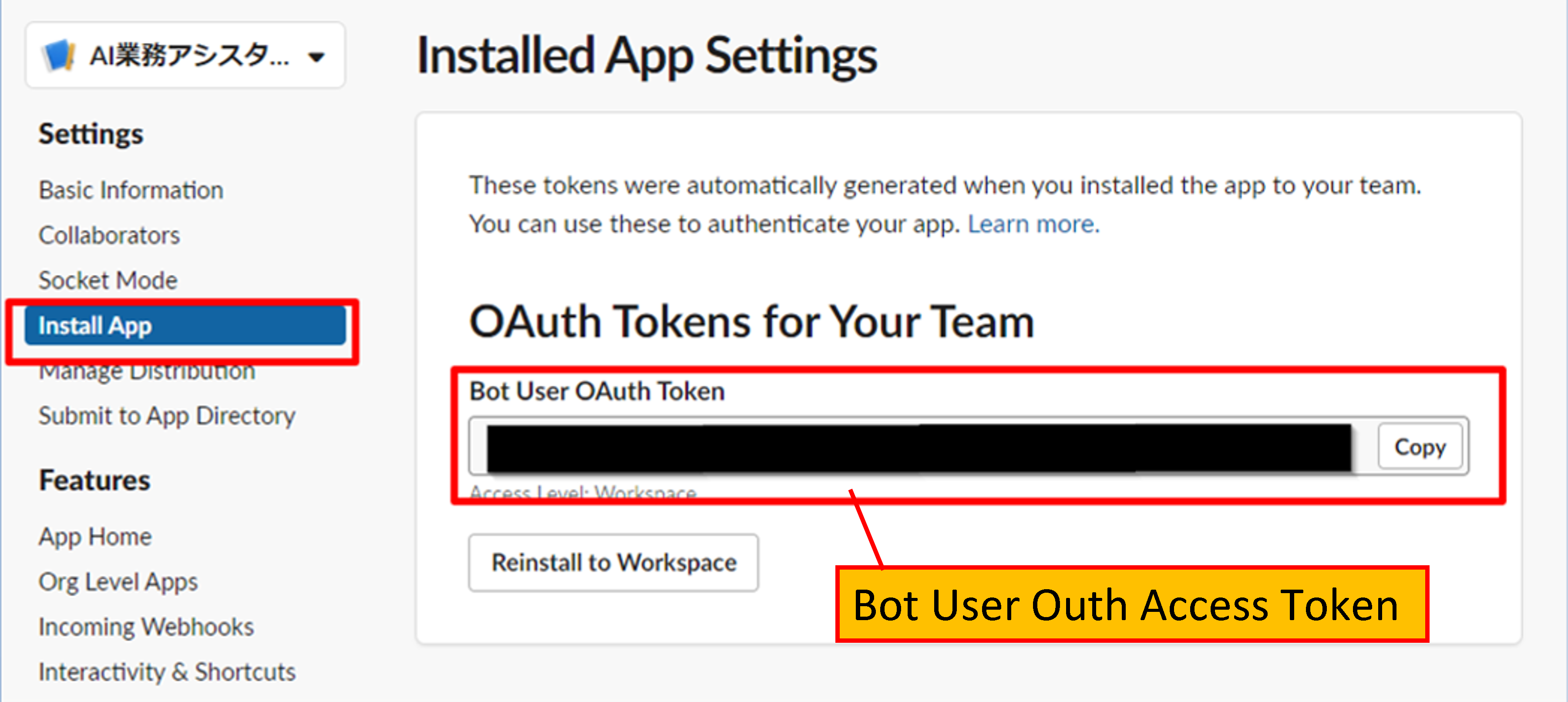Click the Bot User OAuth Token label
This screenshot has height=702, width=1568.
(x=596, y=391)
